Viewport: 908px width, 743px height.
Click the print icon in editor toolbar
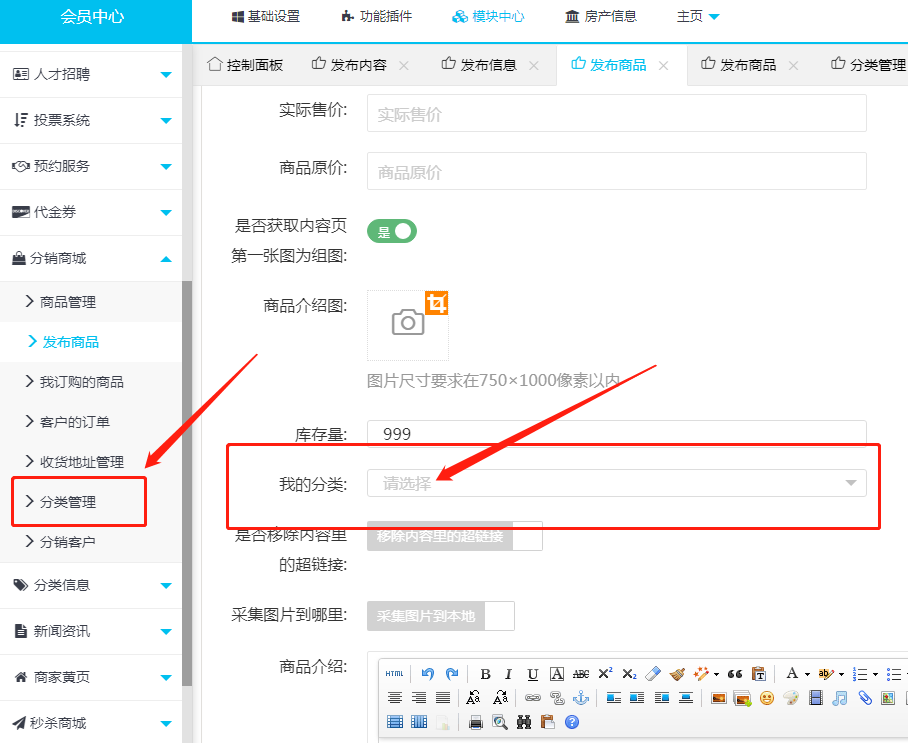[476, 722]
